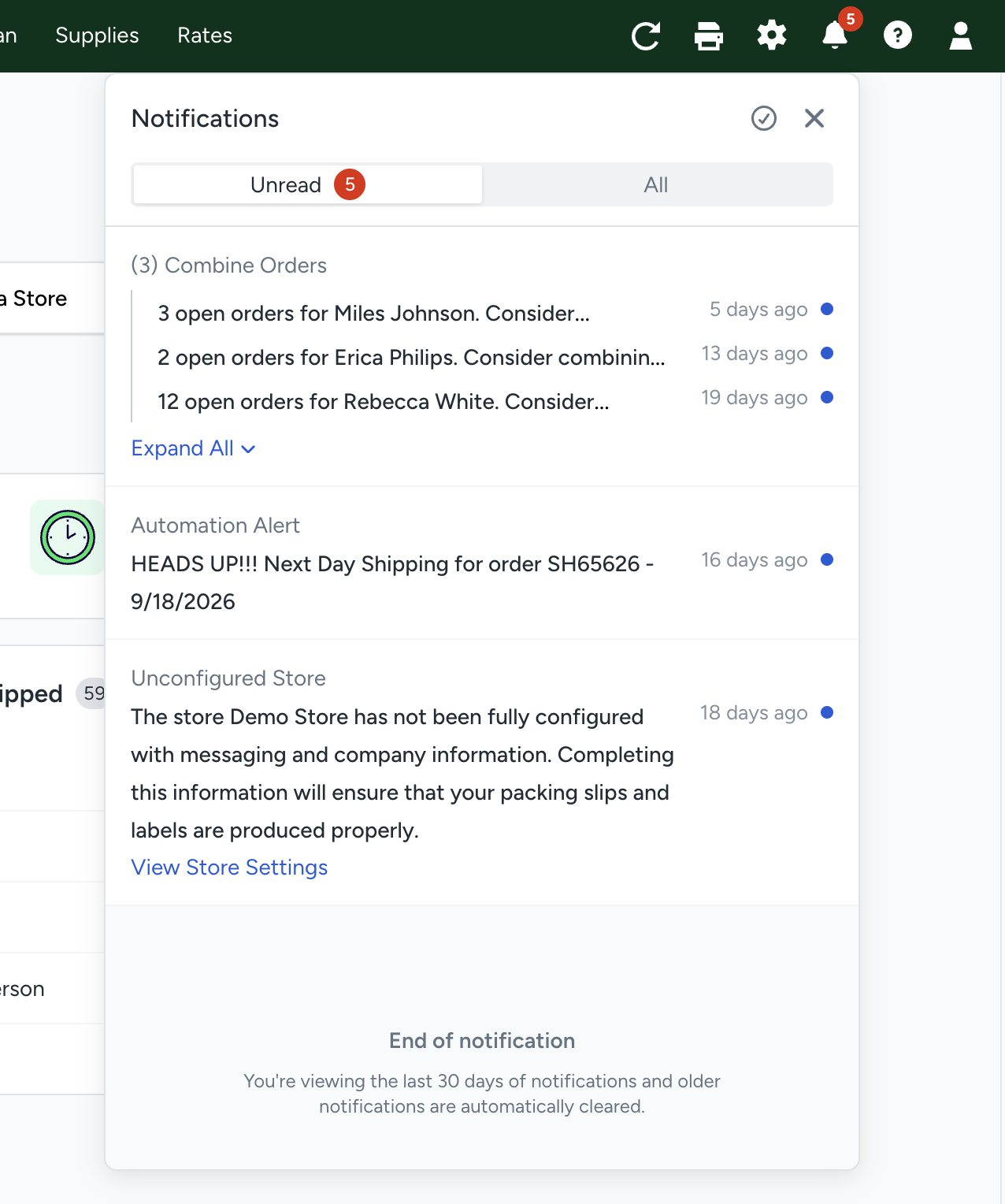Click the refresh icon in top bar

click(x=645, y=36)
